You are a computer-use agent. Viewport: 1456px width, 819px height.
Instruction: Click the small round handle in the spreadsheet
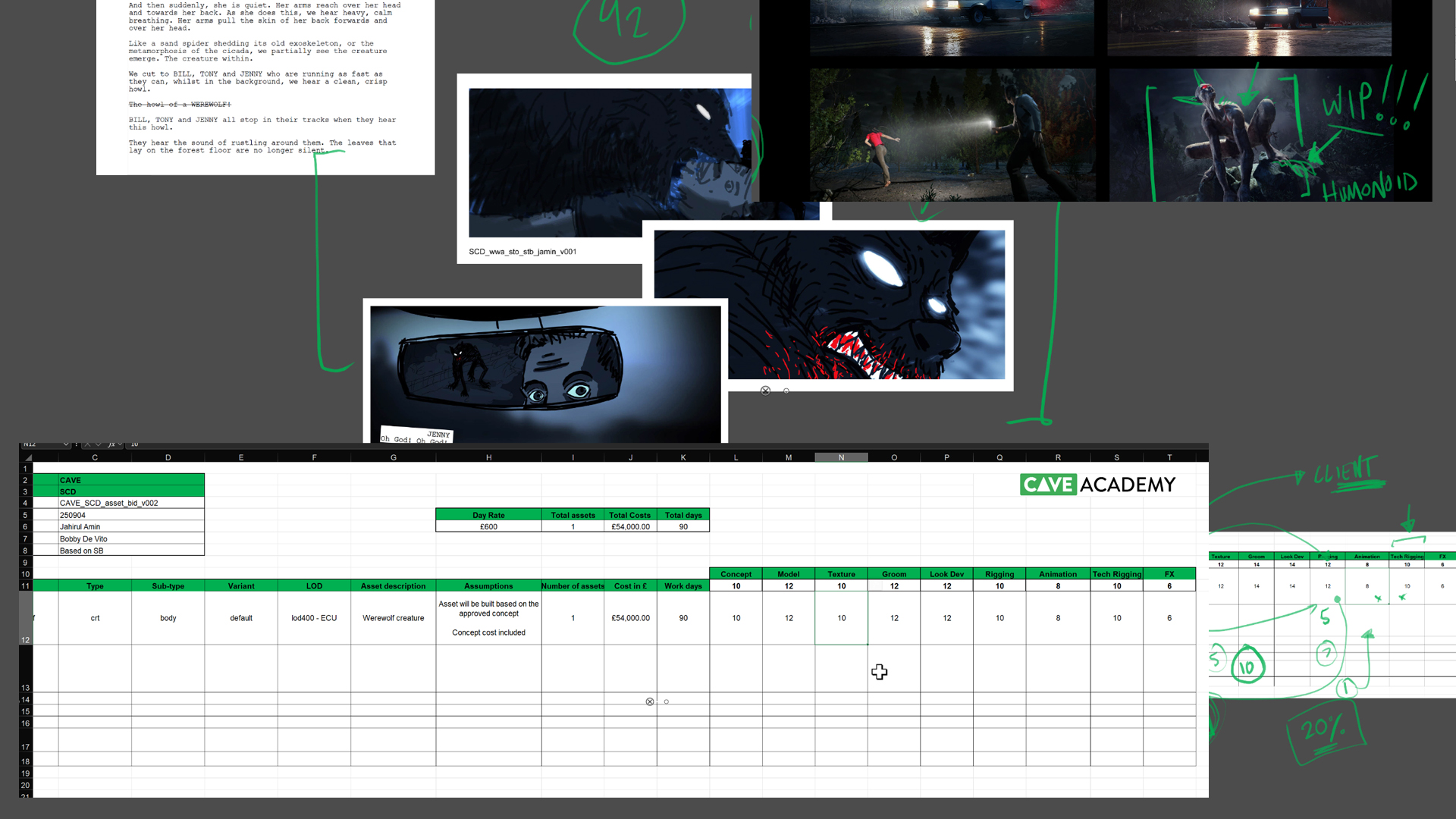pyautogui.click(x=667, y=701)
